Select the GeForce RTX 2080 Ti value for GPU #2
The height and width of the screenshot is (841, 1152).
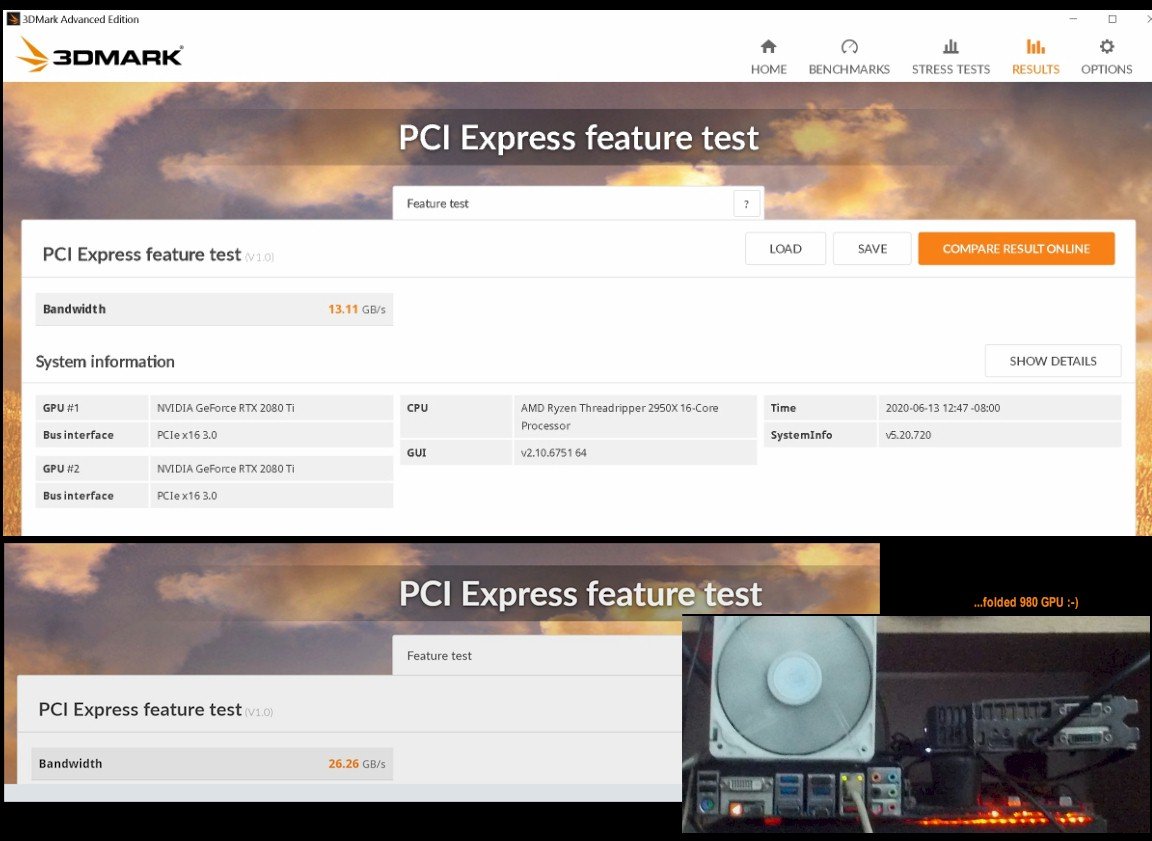pyautogui.click(x=226, y=469)
